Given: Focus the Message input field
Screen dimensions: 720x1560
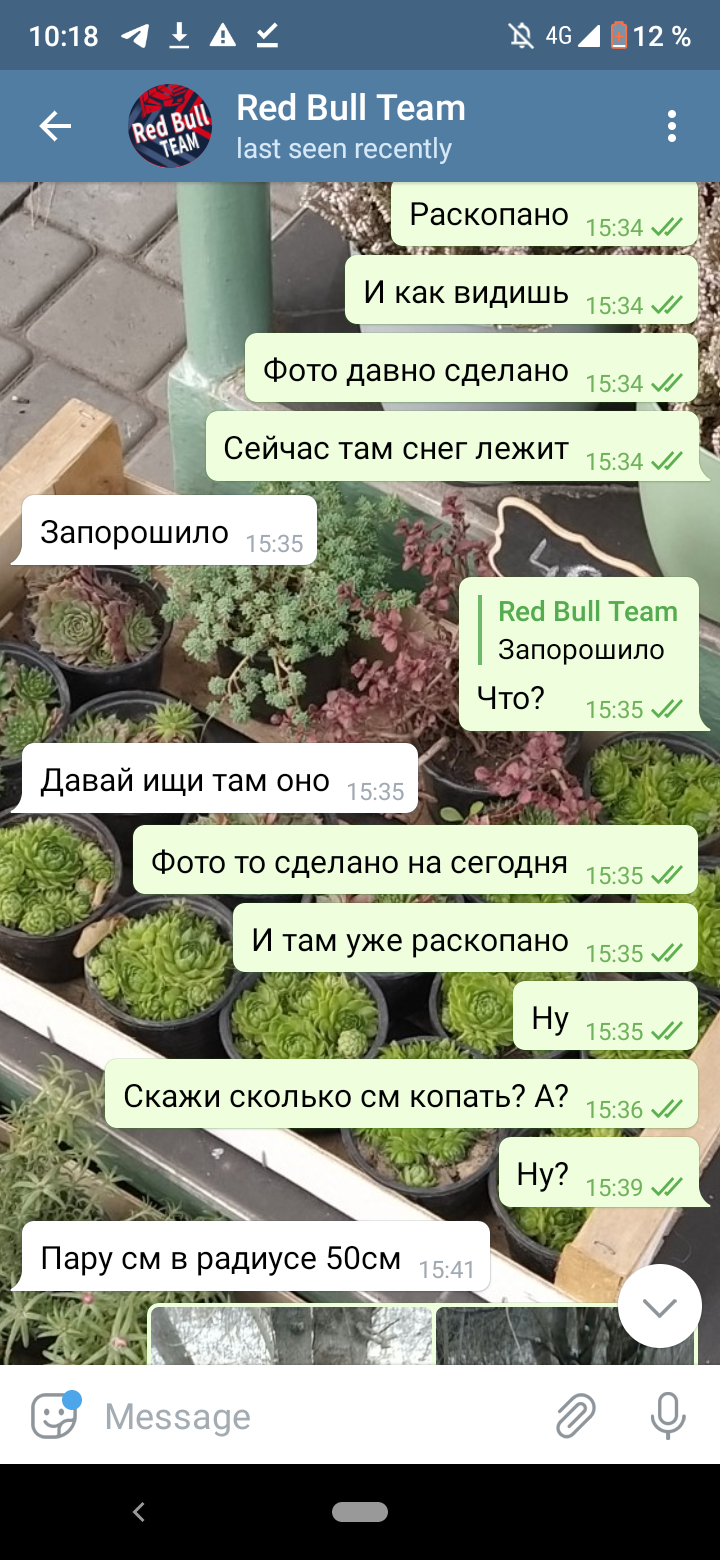Looking at the screenshot, I should pos(320,1416).
